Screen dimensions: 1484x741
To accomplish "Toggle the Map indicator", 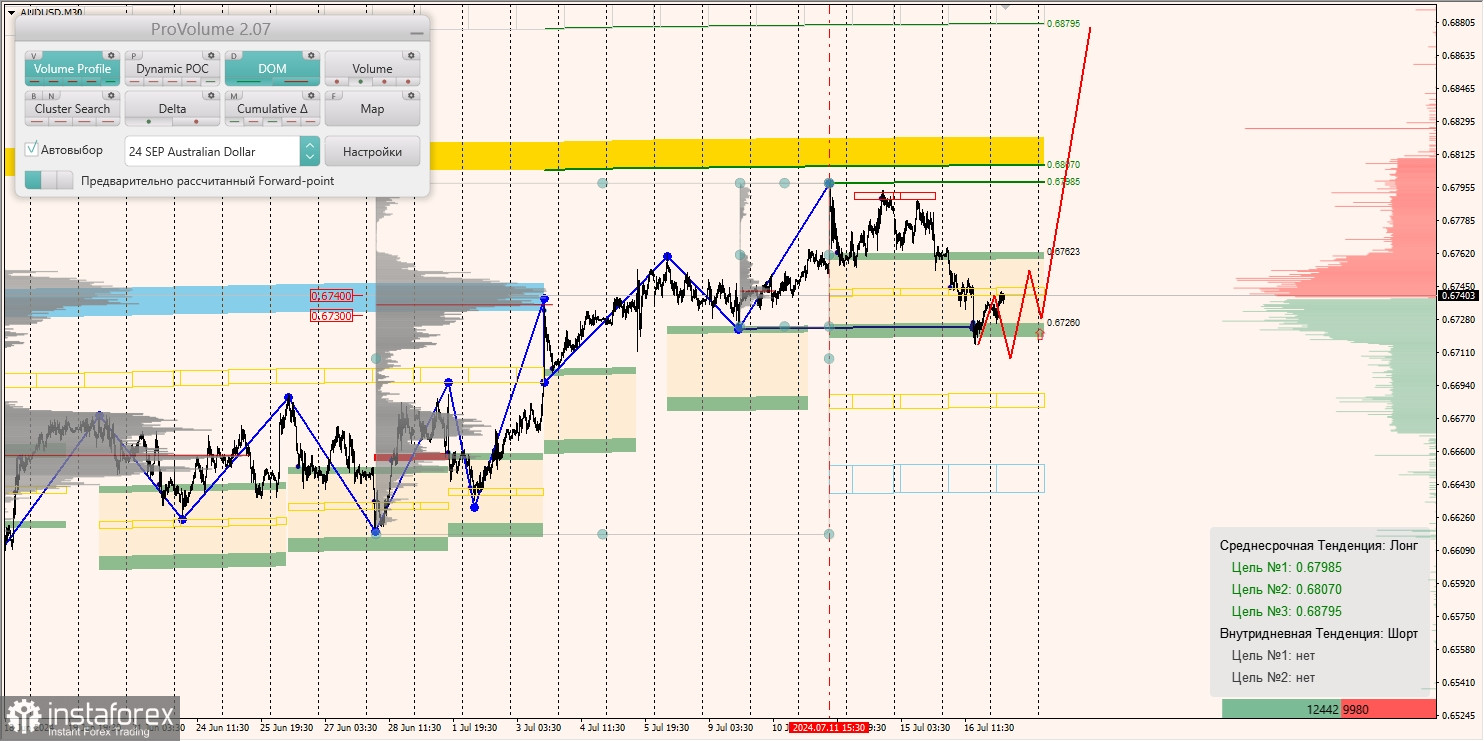I will pyautogui.click(x=373, y=108).
